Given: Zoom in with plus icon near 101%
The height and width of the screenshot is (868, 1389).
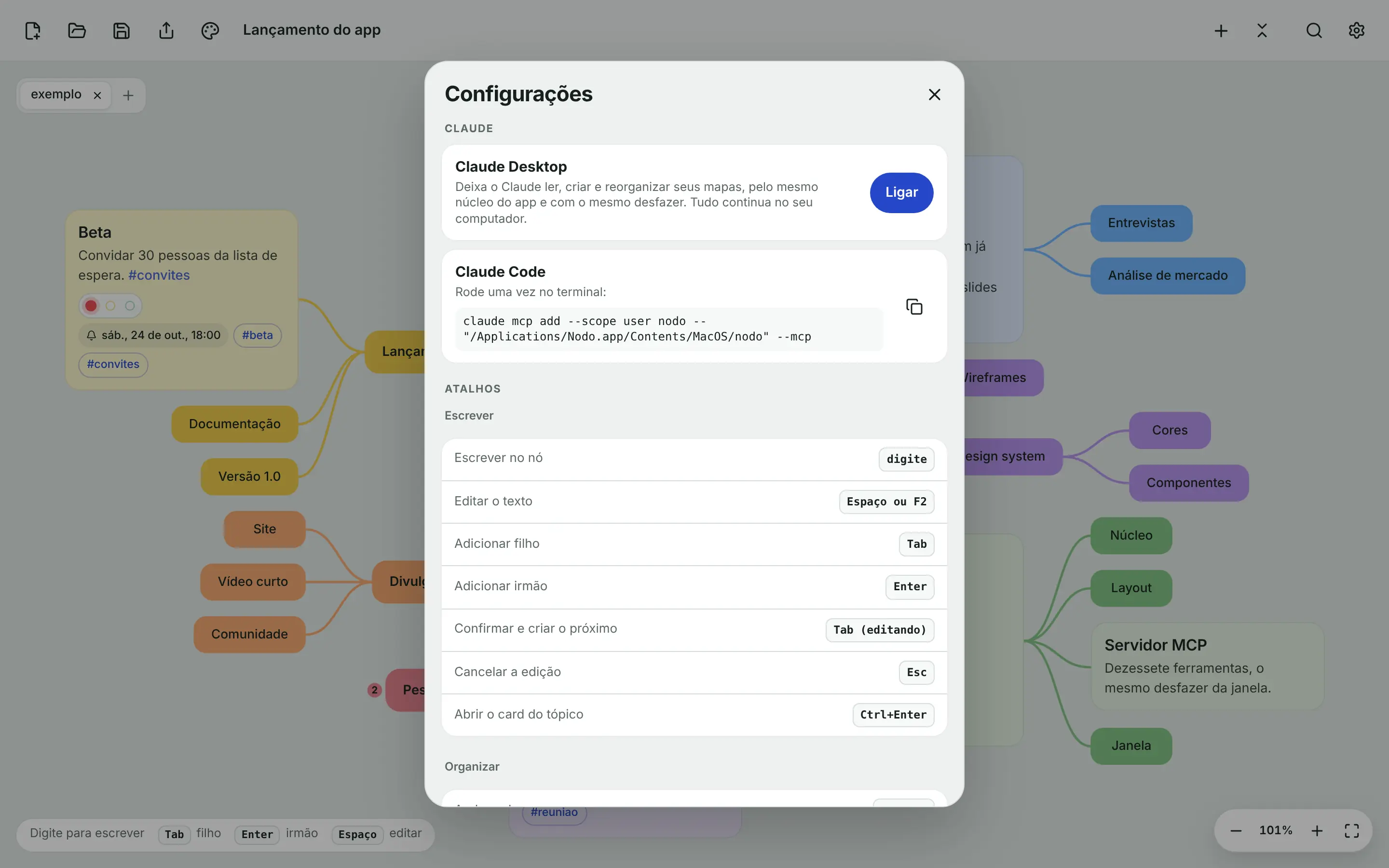Looking at the screenshot, I should point(1317,831).
